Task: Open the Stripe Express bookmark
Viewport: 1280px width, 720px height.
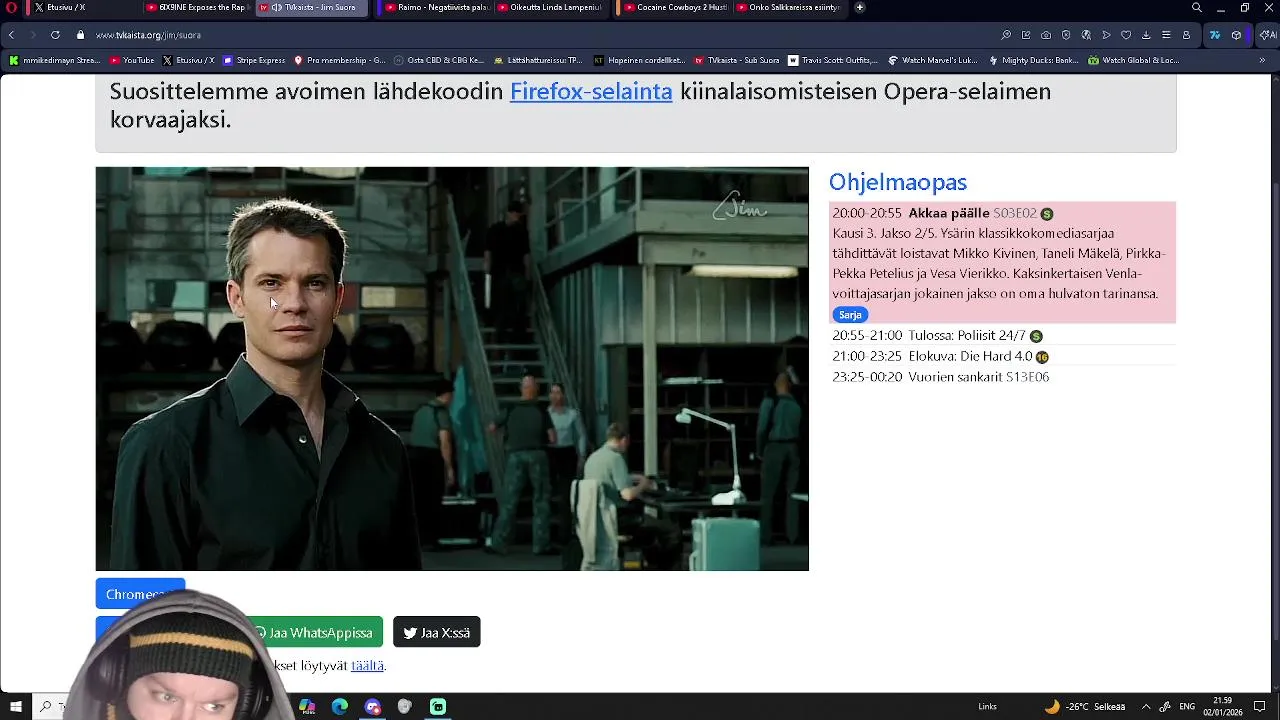Action: click(254, 60)
